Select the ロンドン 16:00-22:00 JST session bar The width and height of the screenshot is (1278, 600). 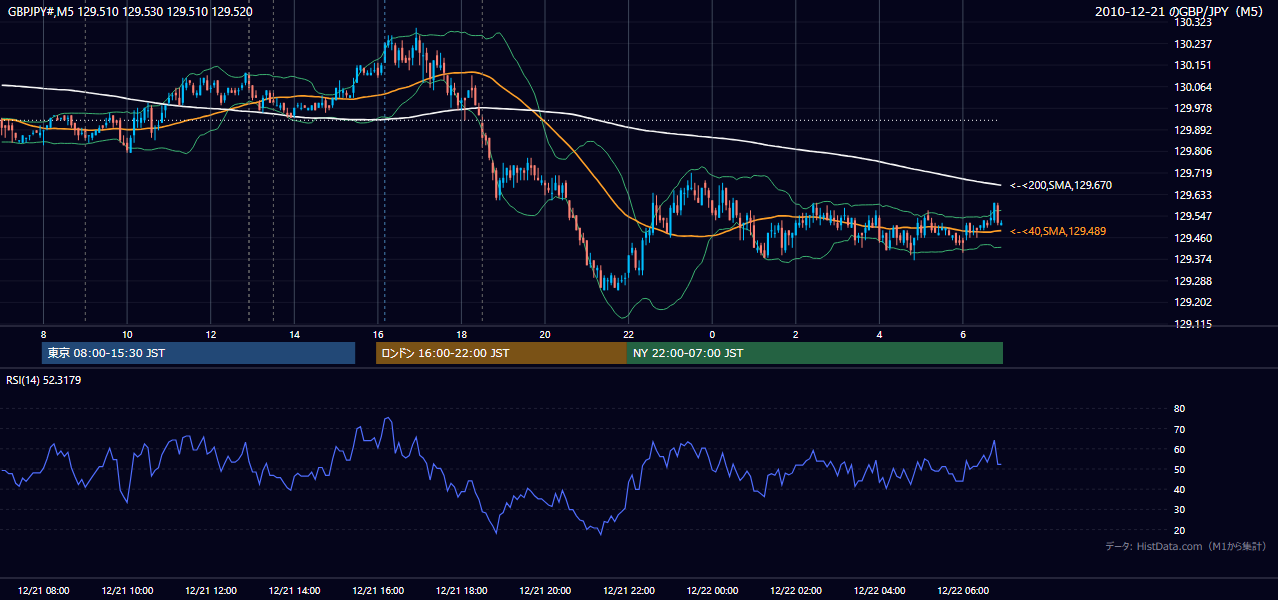click(501, 353)
